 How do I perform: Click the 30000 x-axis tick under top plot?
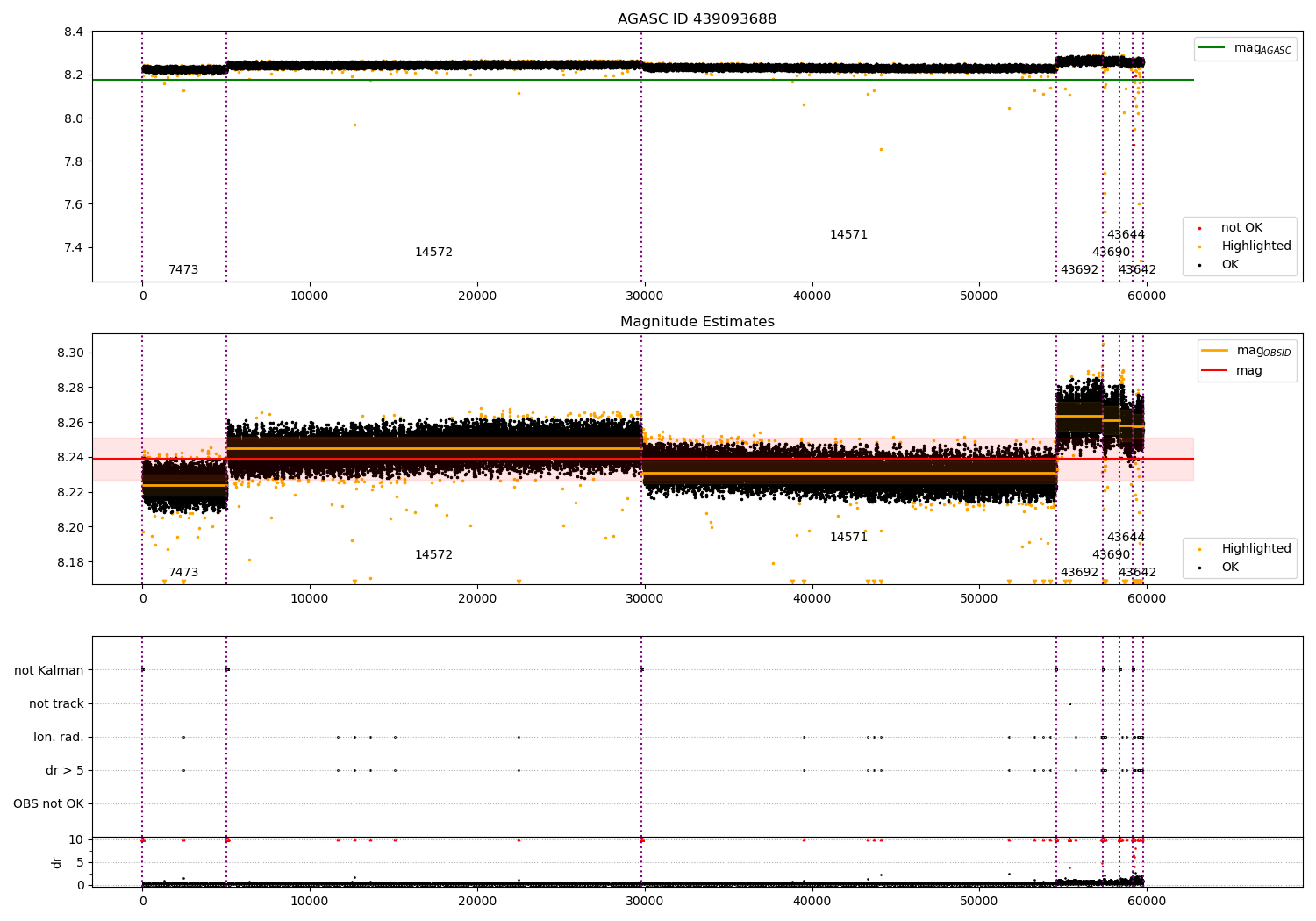coord(644,296)
